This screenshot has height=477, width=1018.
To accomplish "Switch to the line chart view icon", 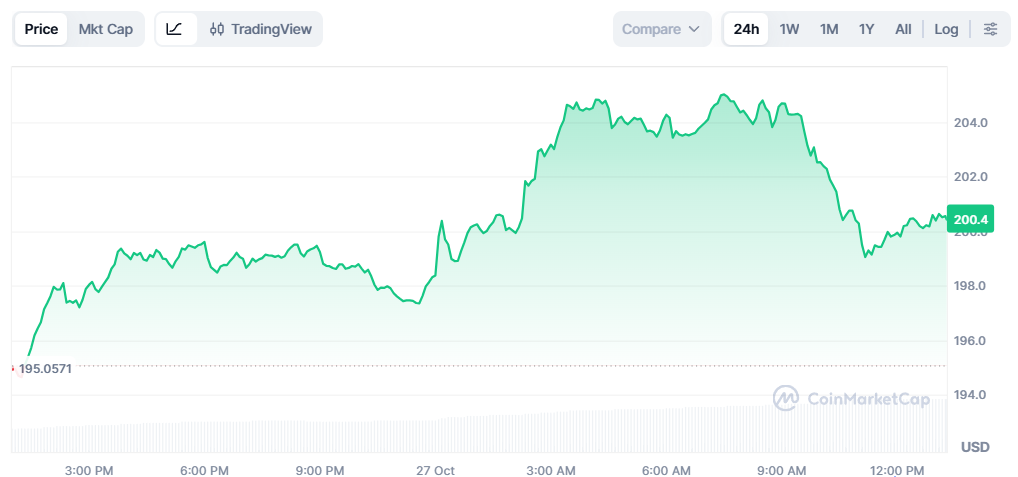I will (174, 29).
